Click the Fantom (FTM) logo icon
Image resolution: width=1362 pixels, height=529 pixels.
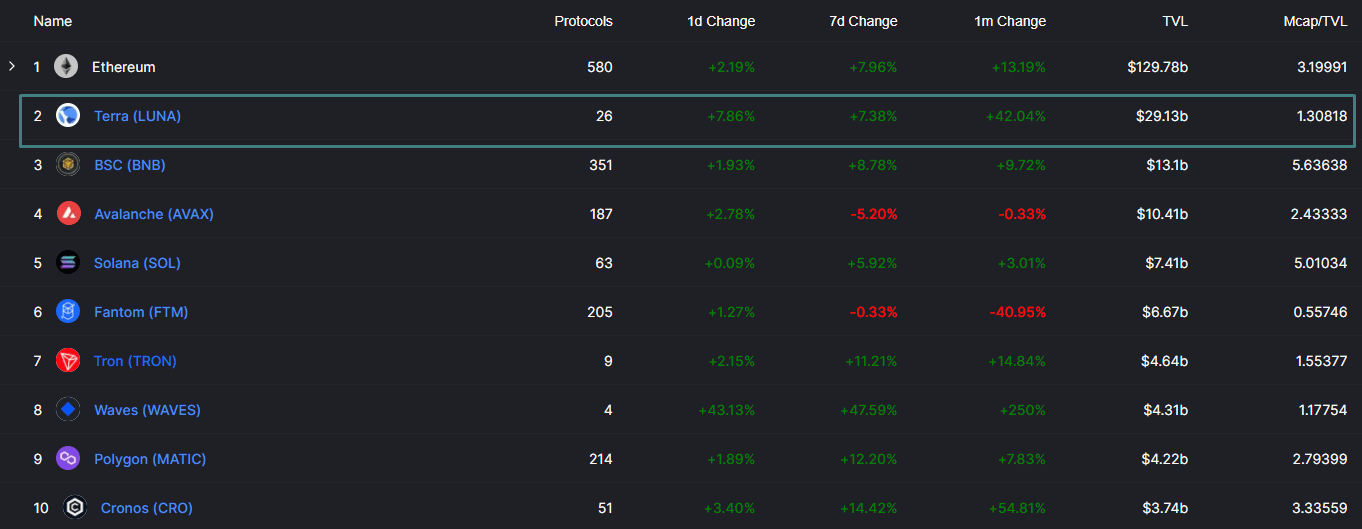point(68,312)
